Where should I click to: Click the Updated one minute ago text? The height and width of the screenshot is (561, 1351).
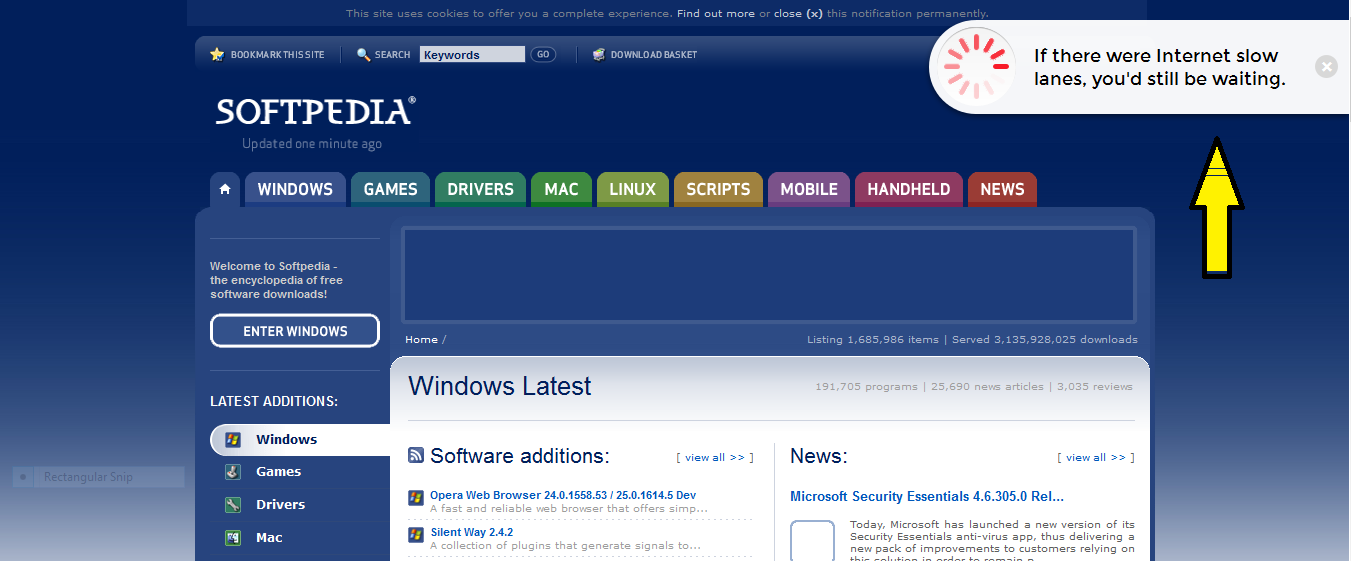(312, 144)
